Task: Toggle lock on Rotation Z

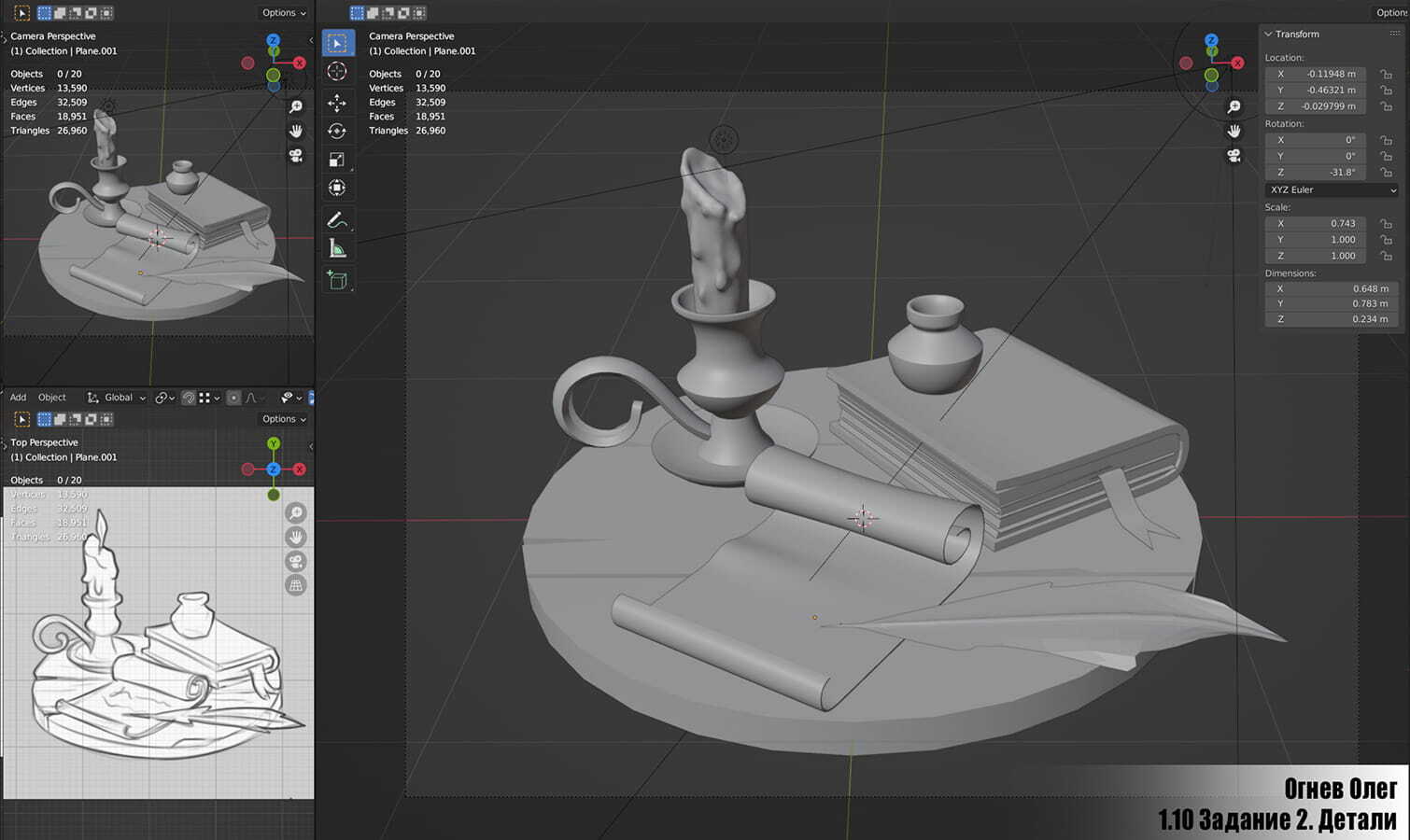Action: (1387, 173)
